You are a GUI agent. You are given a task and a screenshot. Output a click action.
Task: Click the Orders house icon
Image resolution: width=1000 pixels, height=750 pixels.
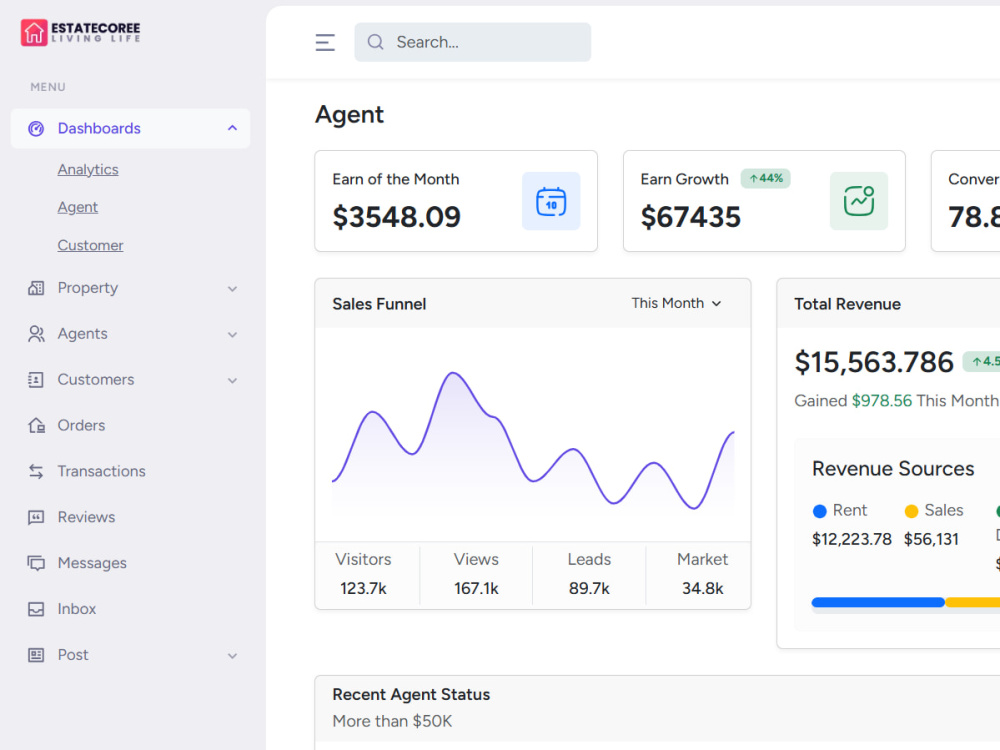click(36, 425)
